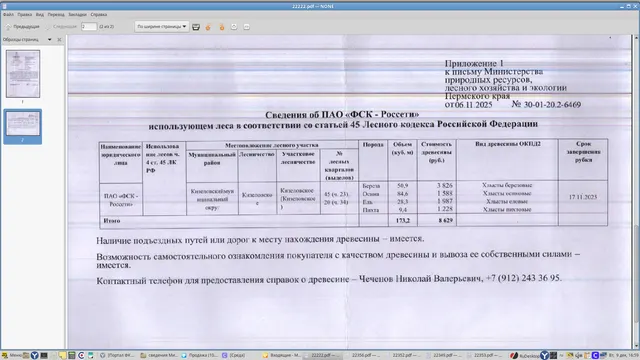The height and width of the screenshot is (360, 640).
Task: Click the (2 из 2) page count label
Action: (x=107, y=27)
